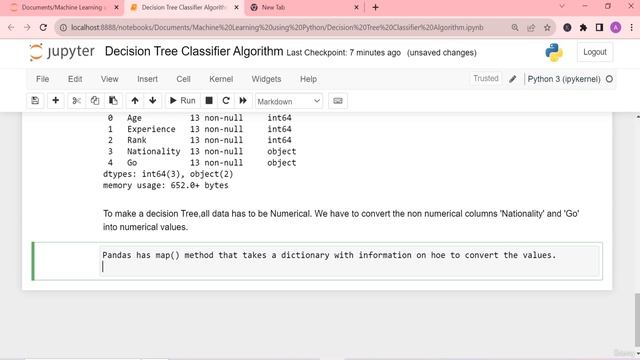Viewport: 640px width, 360px height.
Task: Open the Extensions puzzle icon
Action: [583, 27]
